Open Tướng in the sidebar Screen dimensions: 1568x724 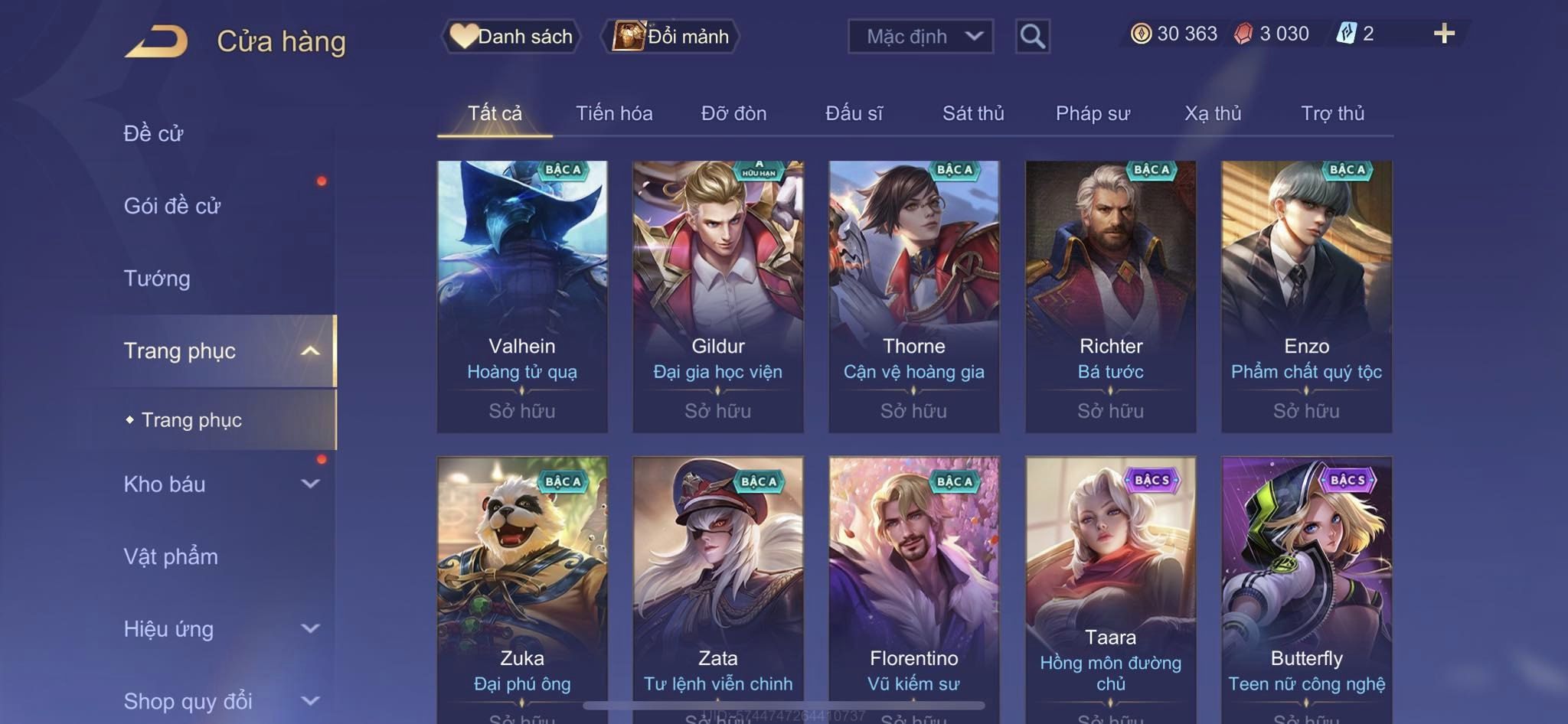tap(157, 278)
